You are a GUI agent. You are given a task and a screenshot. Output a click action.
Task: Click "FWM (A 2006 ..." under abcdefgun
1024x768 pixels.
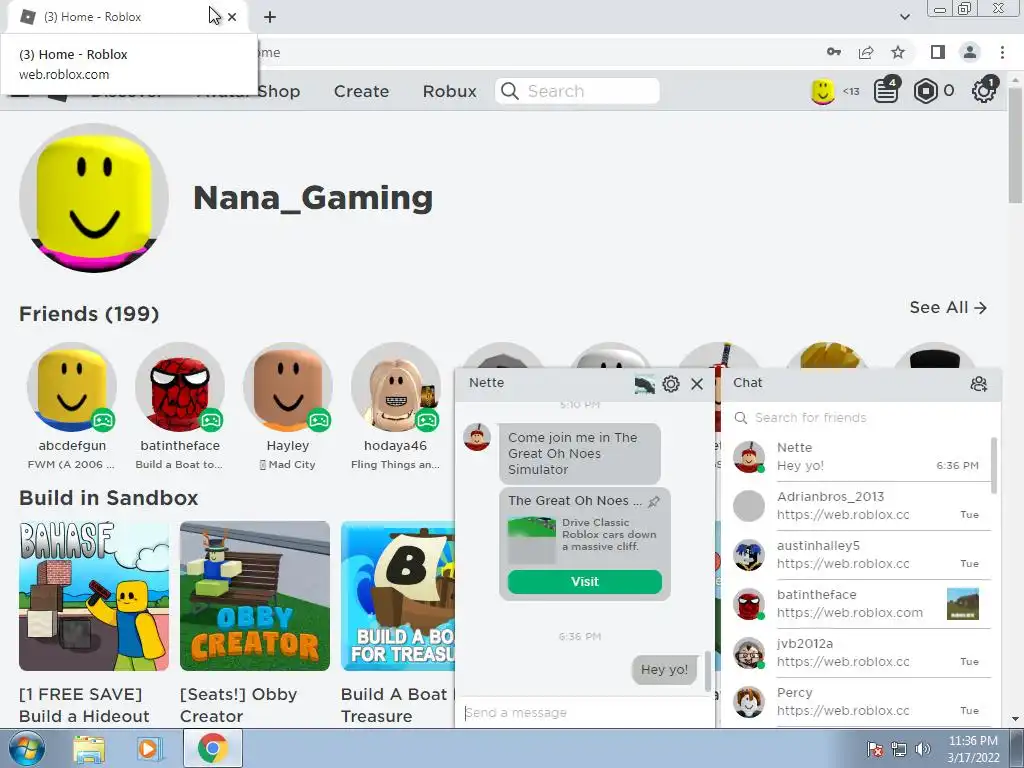(x=71, y=464)
